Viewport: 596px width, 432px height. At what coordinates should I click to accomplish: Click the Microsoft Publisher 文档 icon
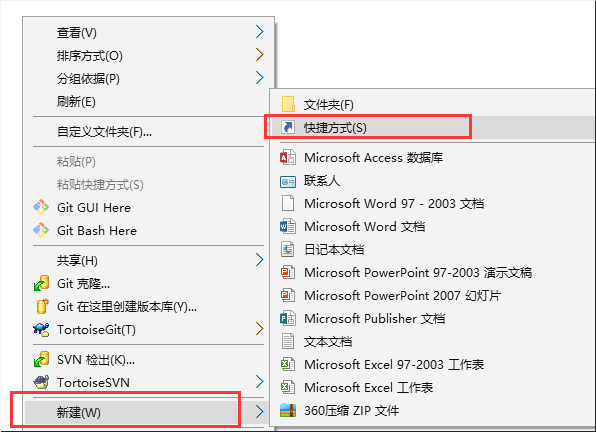pos(288,318)
